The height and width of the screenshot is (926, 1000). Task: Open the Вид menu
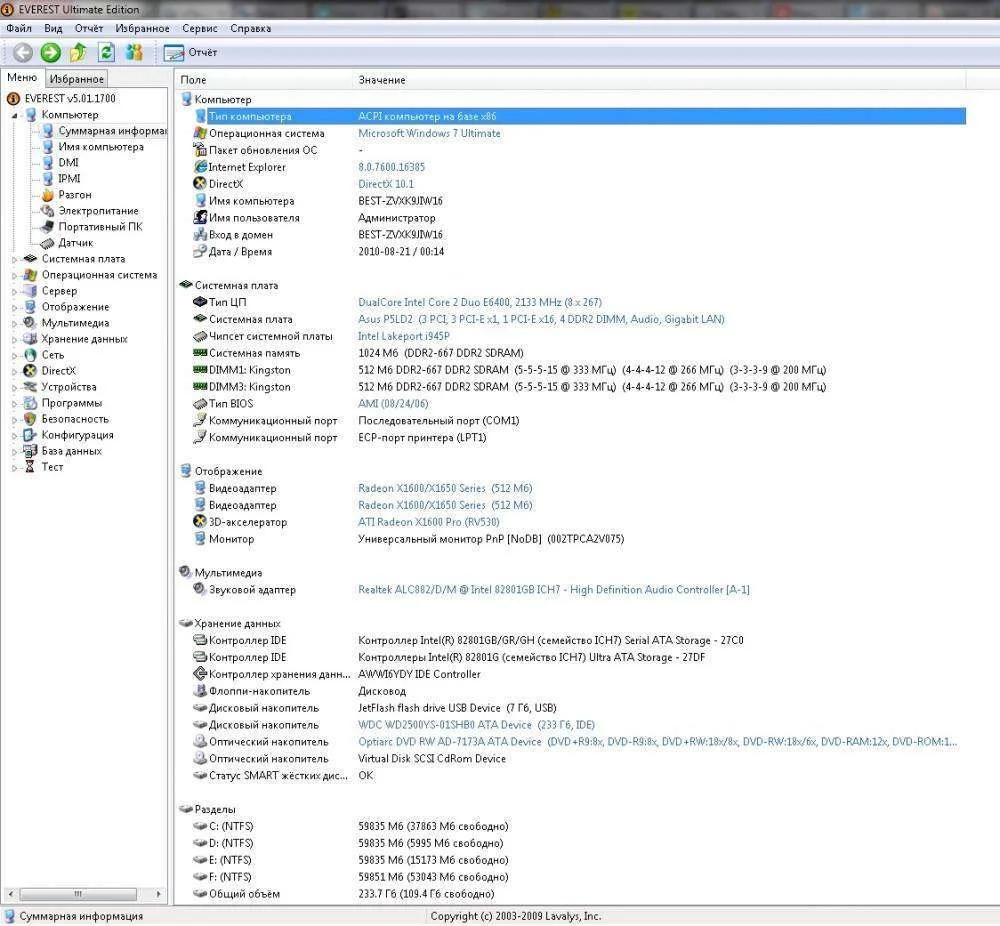click(53, 28)
